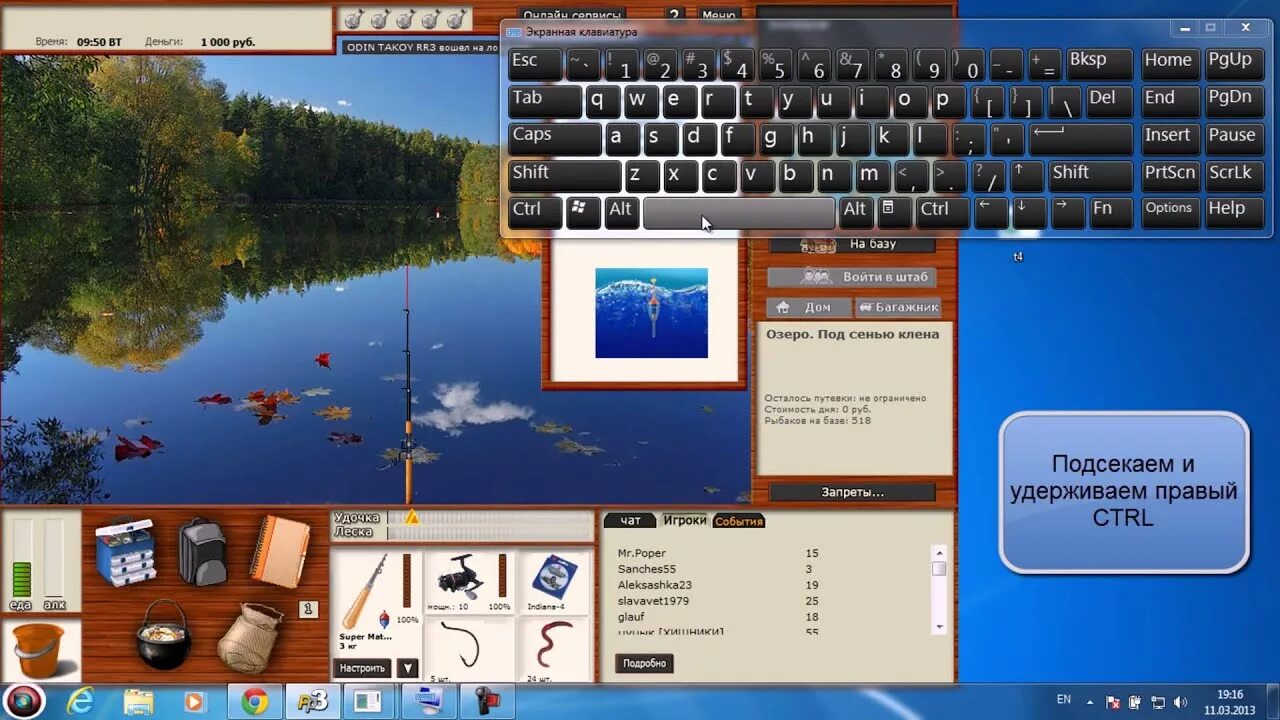This screenshot has height=720, width=1280.
Task: Click the PrtScn key on on-screen keyboard
Action: click(x=1170, y=175)
